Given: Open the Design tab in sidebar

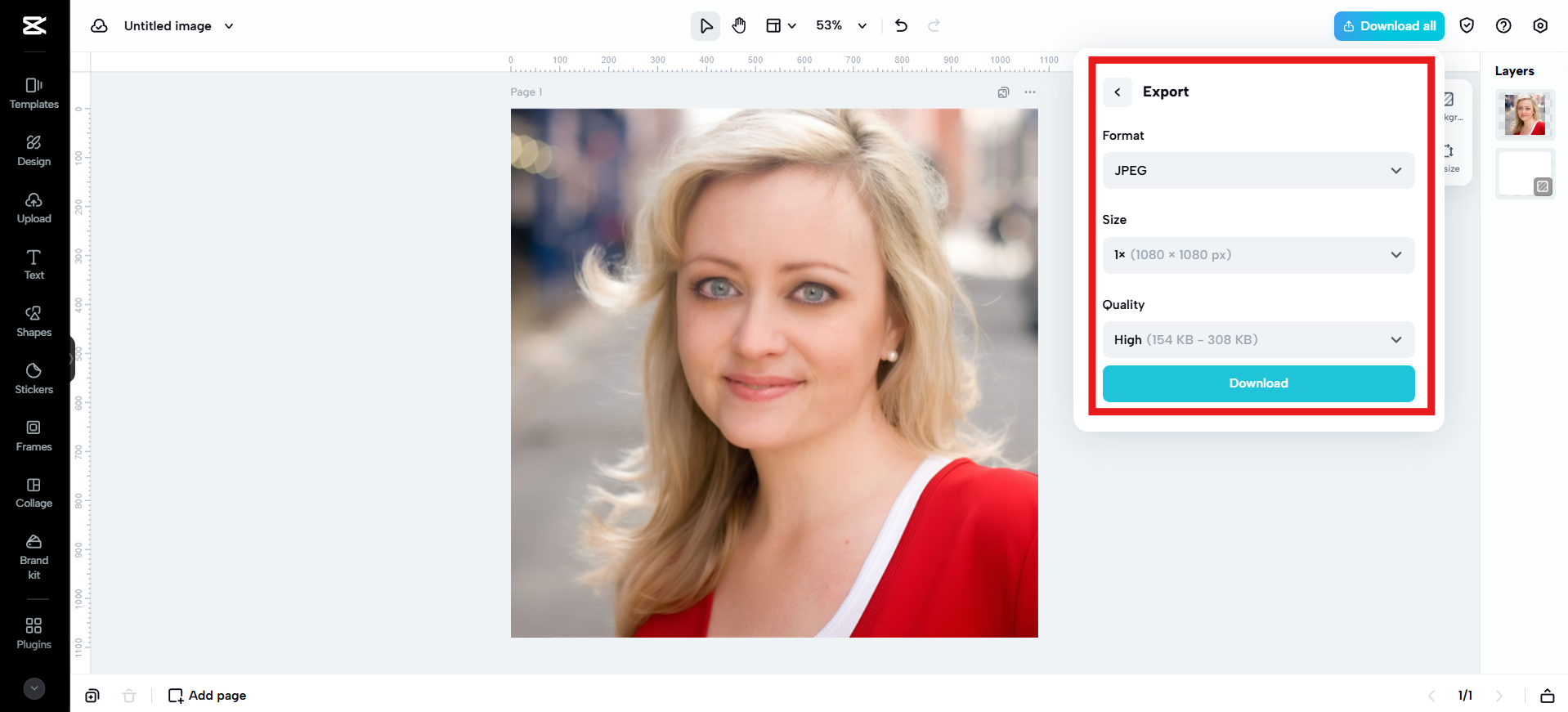Looking at the screenshot, I should pyautogui.click(x=34, y=150).
